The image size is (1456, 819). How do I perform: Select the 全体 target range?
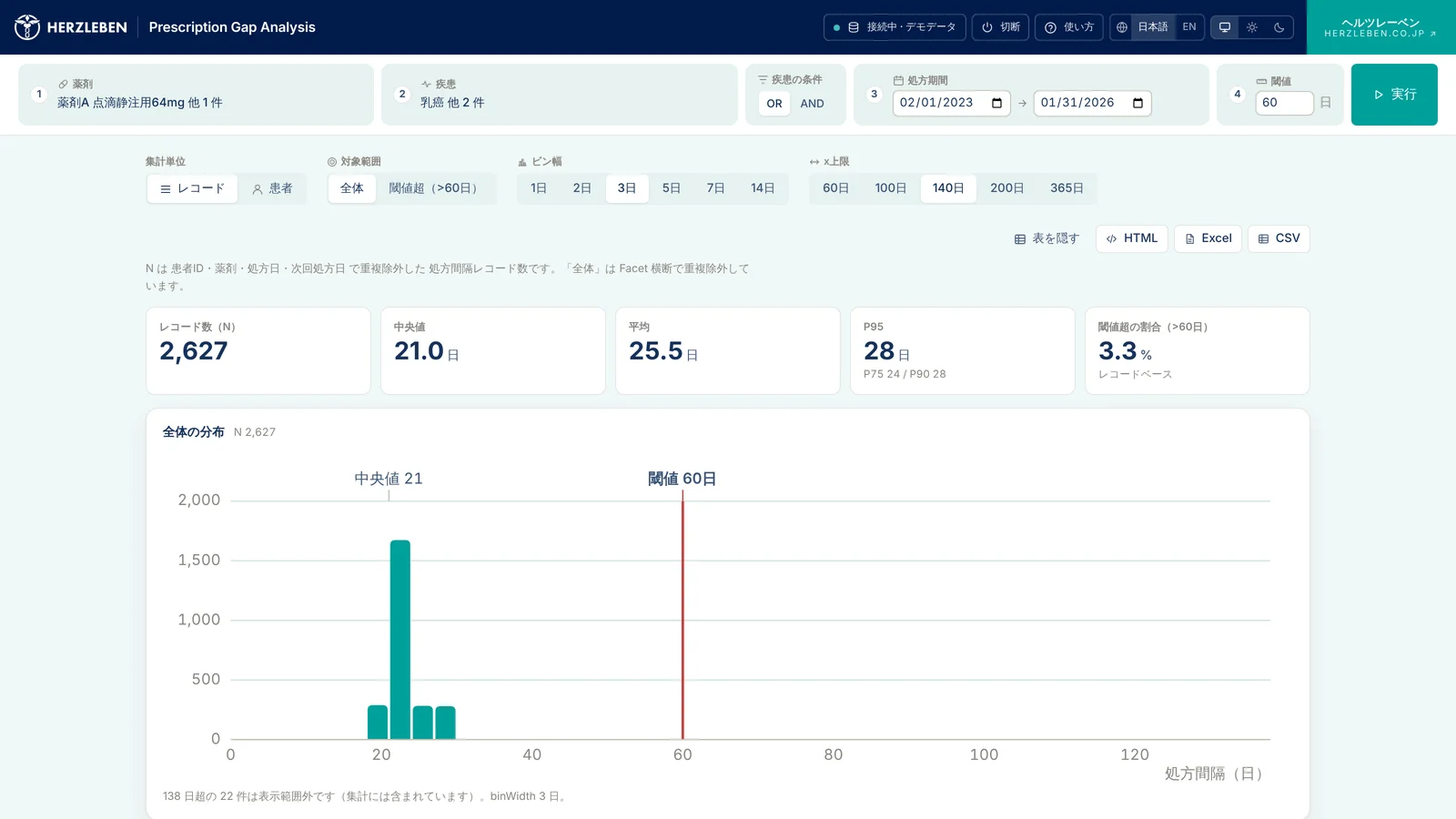(352, 188)
